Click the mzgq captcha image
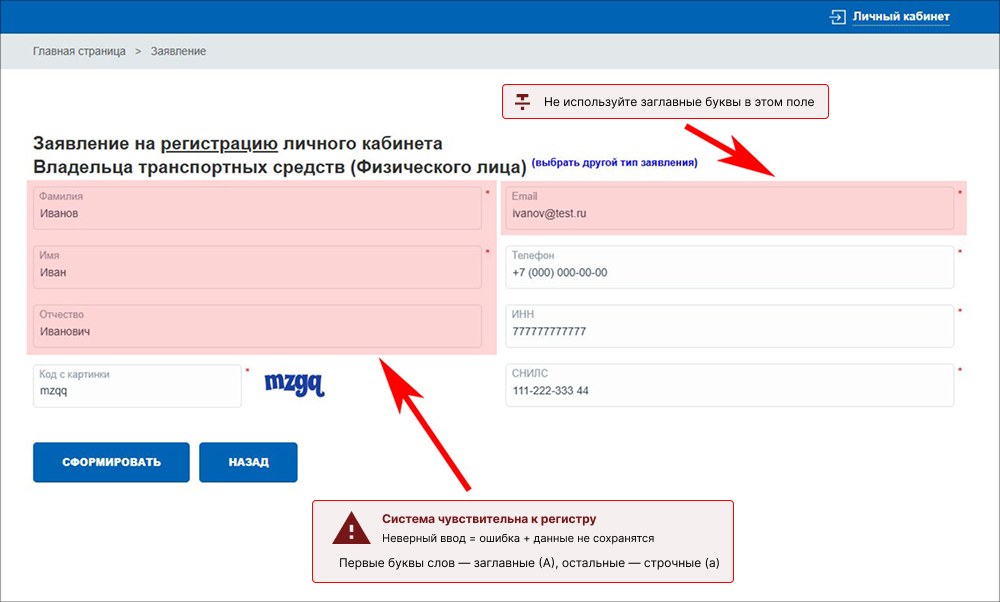Screen dimensions: 1000x602 [x=293, y=385]
